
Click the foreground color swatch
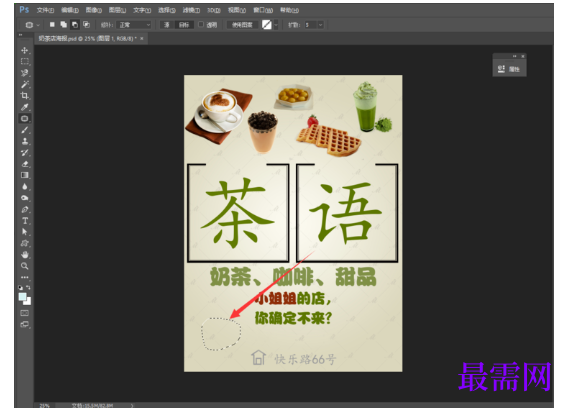click(22, 297)
